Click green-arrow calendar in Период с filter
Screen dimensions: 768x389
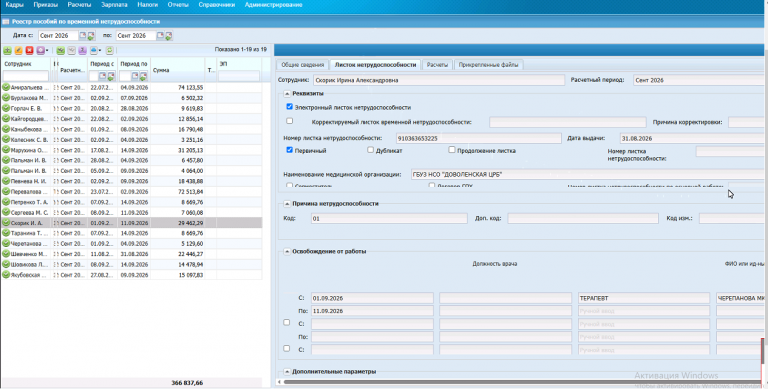click(x=111, y=76)
